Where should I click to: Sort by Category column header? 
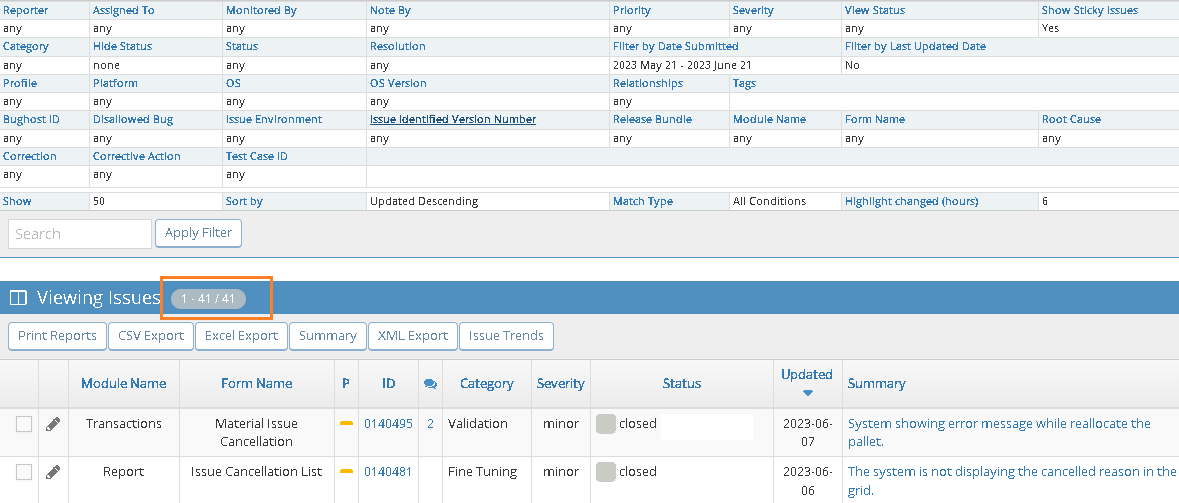(x=486, y=383)
